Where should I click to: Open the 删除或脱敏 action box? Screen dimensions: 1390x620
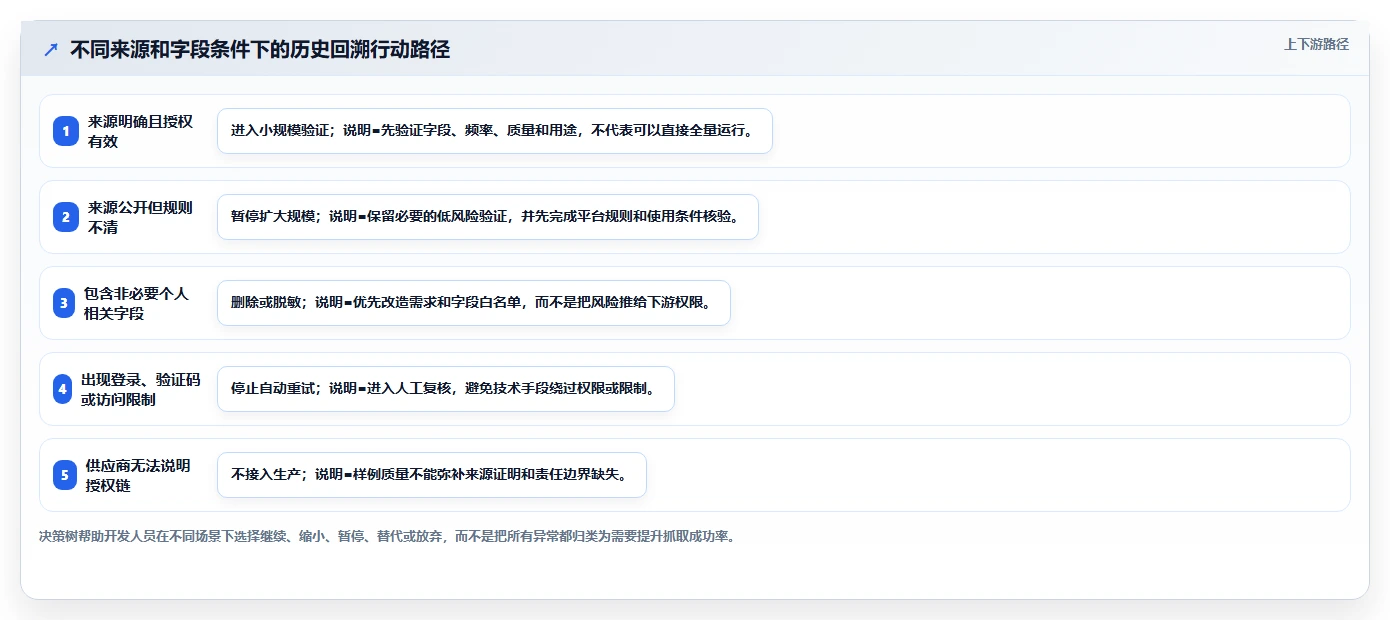tap(474, 303)
